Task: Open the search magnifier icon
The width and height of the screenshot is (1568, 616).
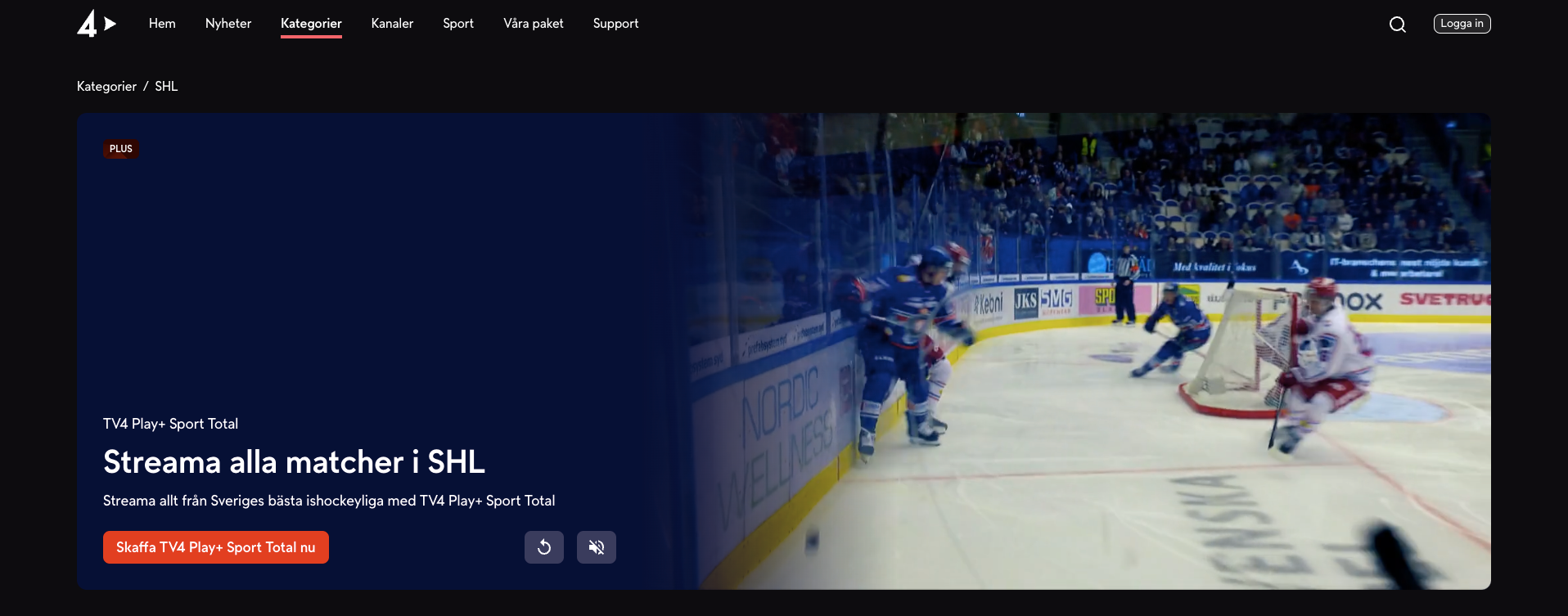Action: 1398,25
